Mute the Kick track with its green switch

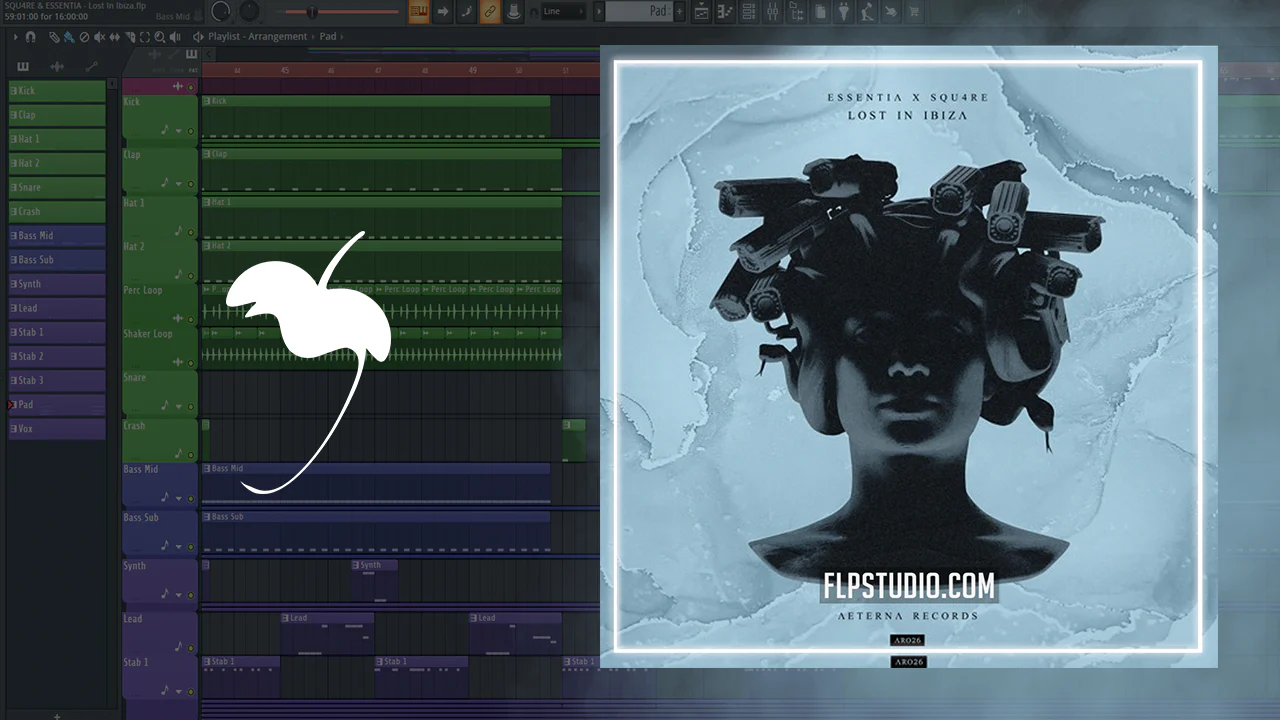click(191, 130)
